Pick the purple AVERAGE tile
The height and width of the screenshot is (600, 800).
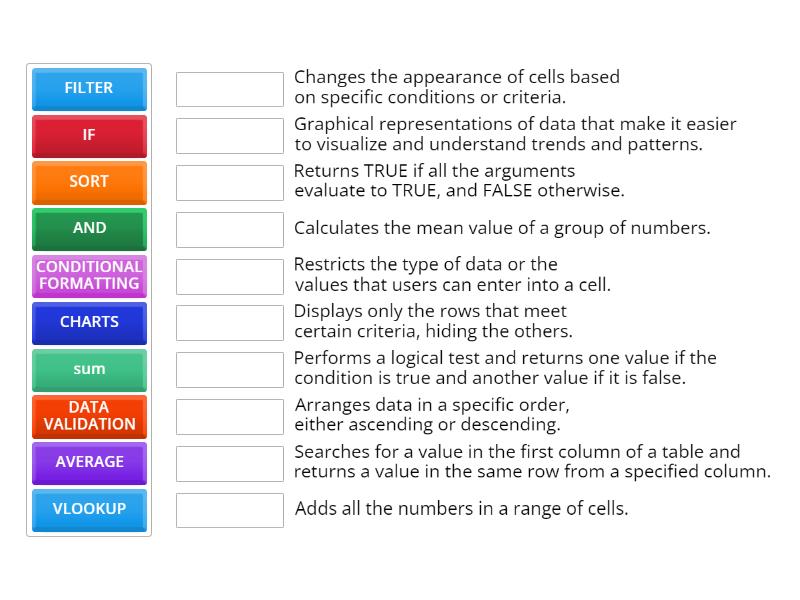(89, 462)
